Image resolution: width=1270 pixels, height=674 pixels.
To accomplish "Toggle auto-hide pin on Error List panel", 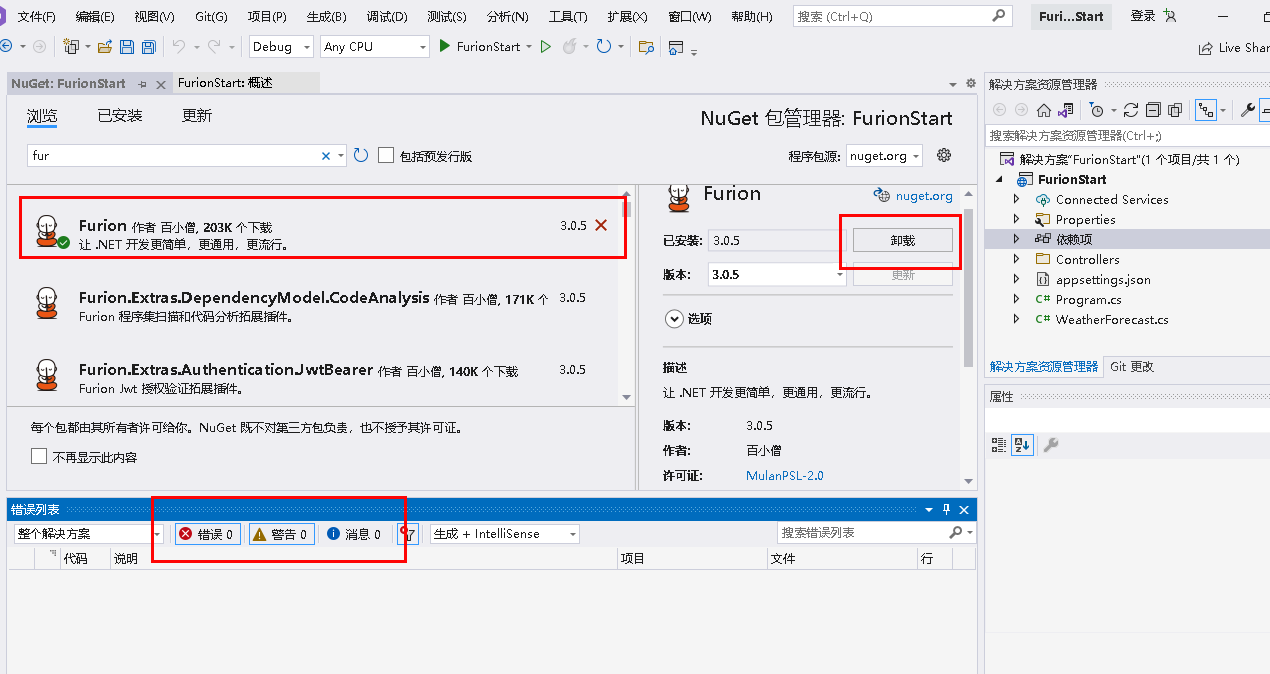I will (947, 509).
